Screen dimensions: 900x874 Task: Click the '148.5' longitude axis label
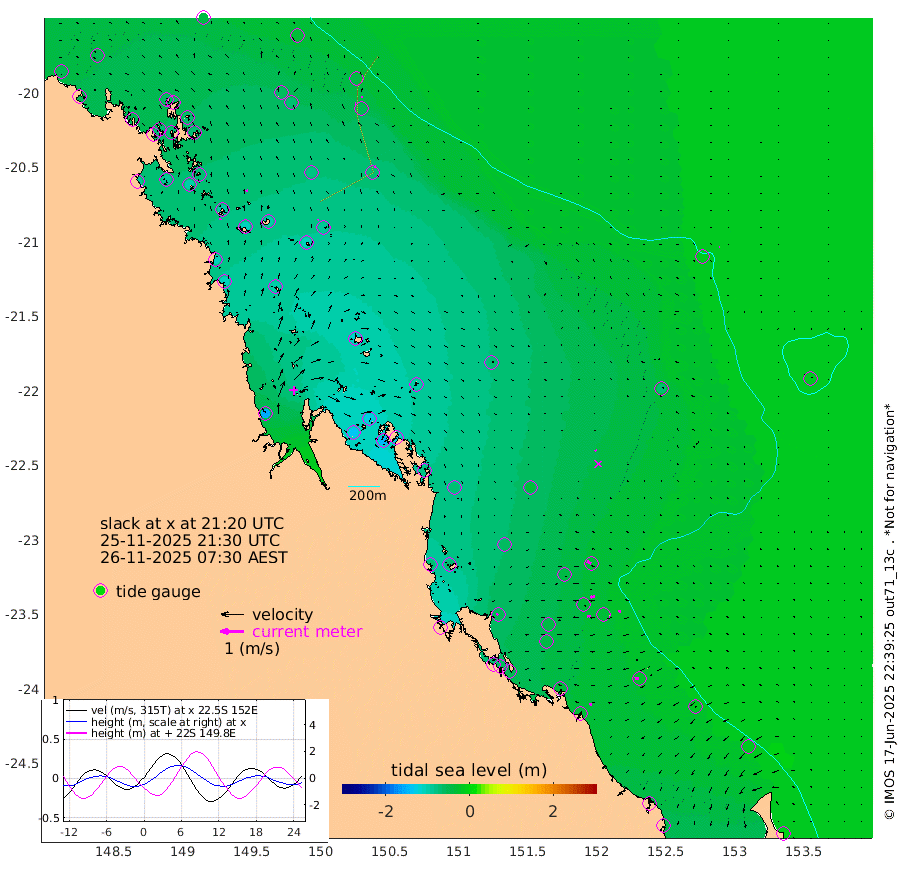pyautogui.click(x=113, y=852)
